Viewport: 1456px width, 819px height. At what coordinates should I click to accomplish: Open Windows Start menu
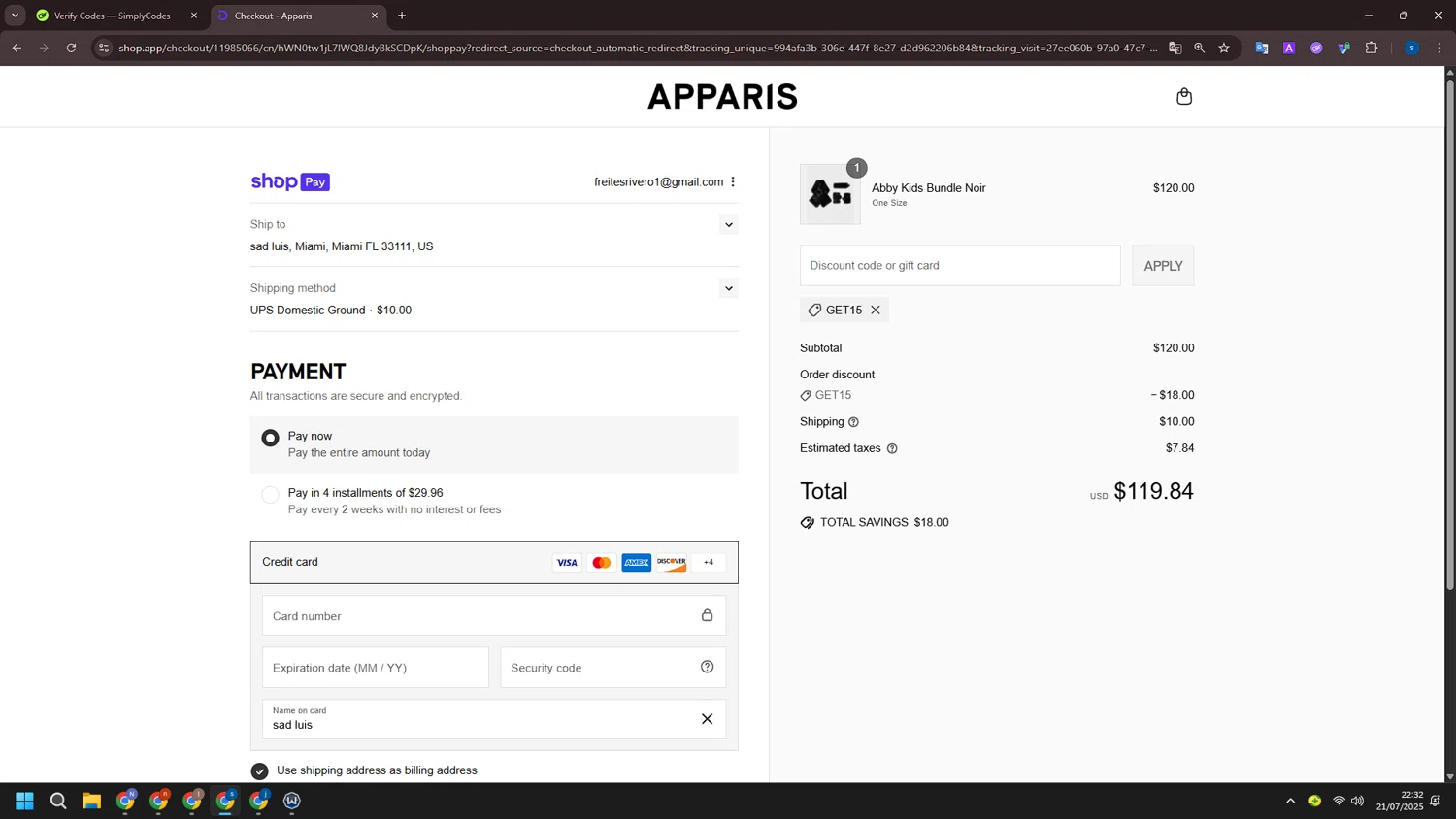(x=25, y=801)
